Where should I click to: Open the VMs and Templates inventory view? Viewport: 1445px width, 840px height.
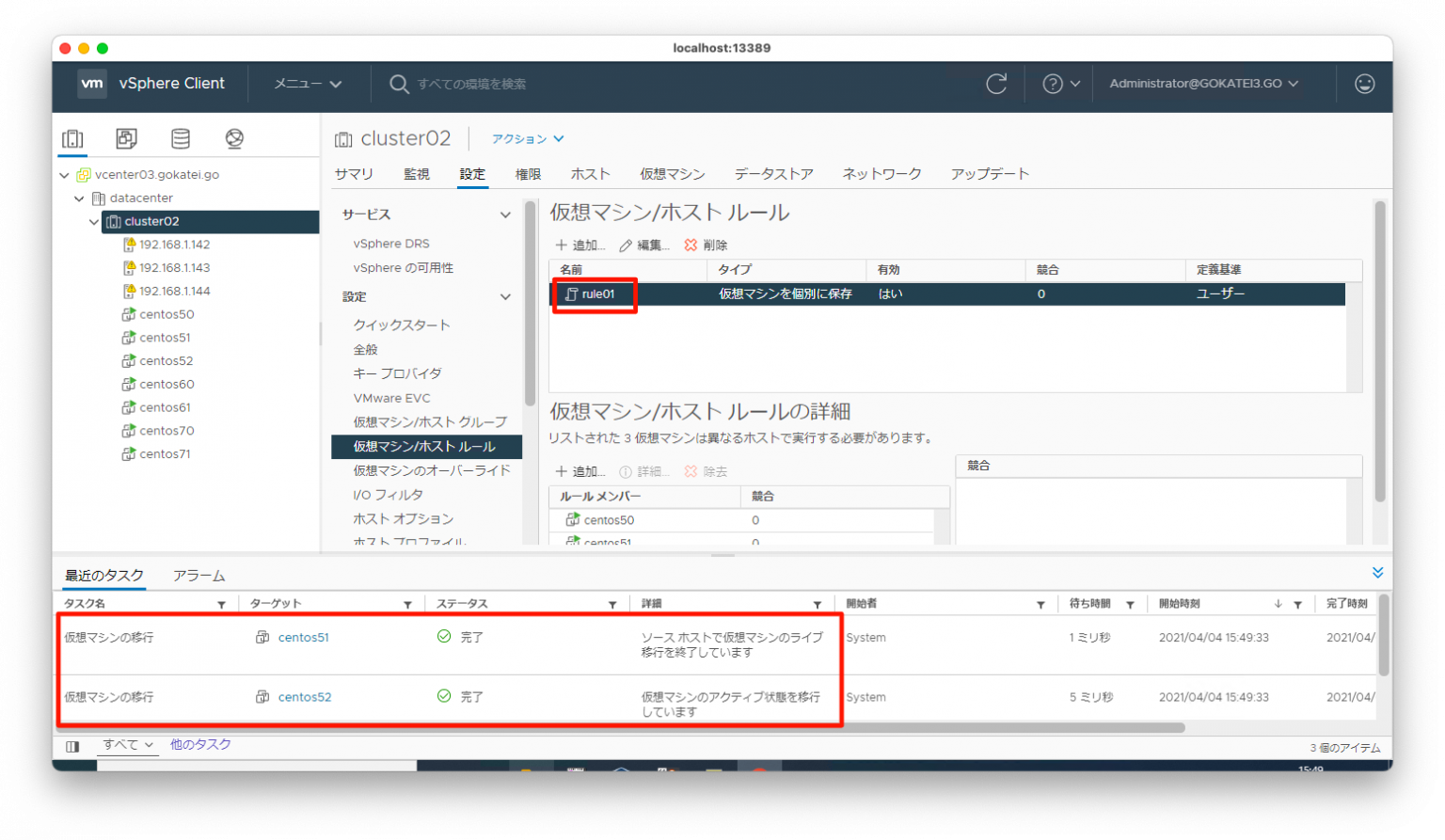(125, 138)
